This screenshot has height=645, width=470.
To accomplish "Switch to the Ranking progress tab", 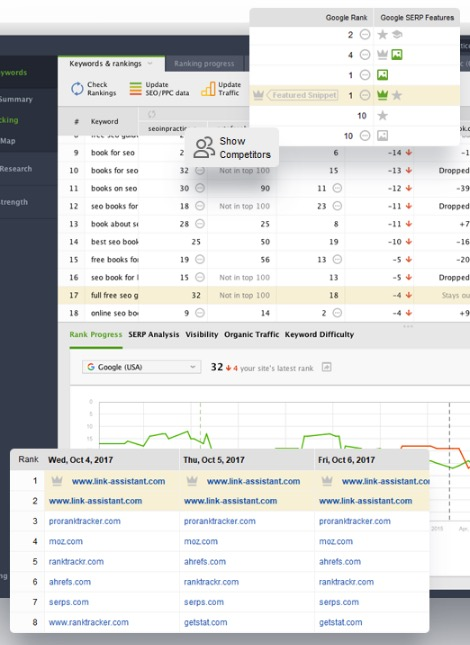I will 204,64.
